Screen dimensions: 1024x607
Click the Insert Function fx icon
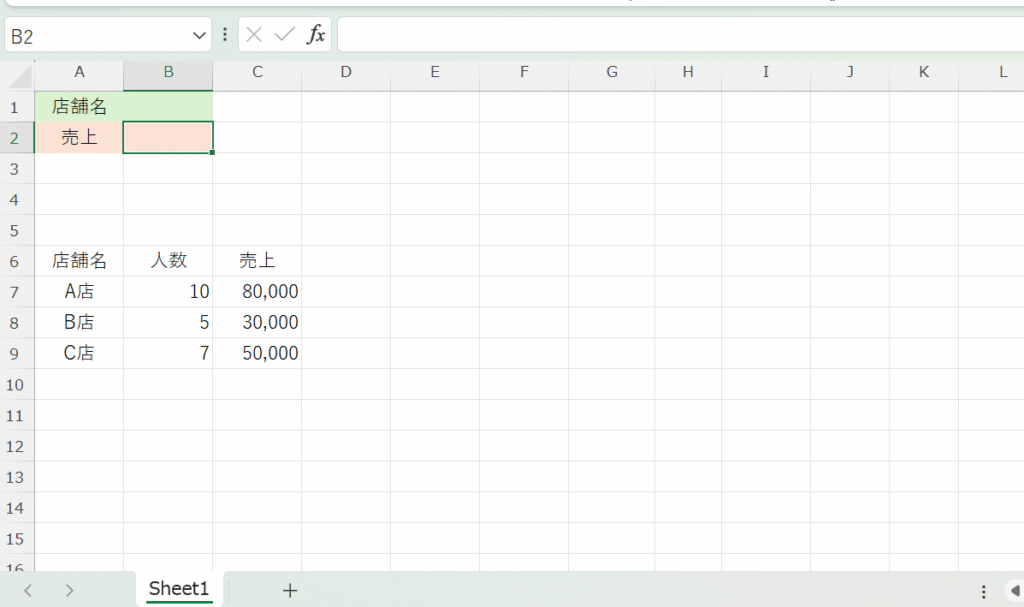click(316, 35)
